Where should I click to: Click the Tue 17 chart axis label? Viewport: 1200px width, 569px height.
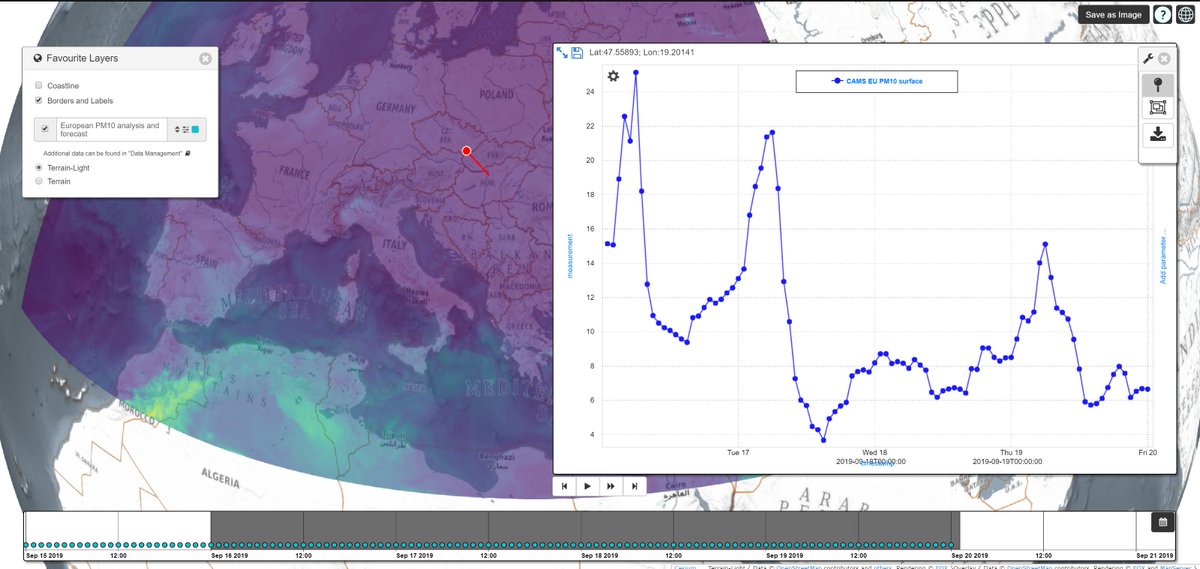pos(738,452)
